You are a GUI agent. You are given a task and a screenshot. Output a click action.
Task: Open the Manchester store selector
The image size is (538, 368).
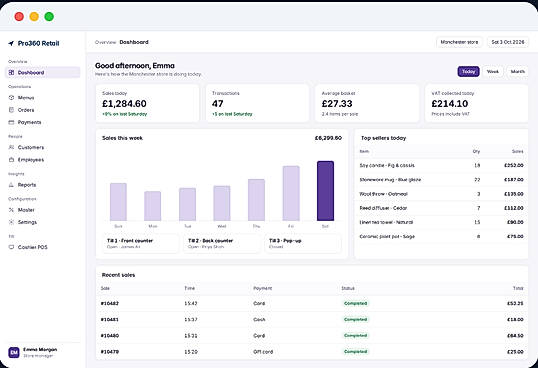459,42
